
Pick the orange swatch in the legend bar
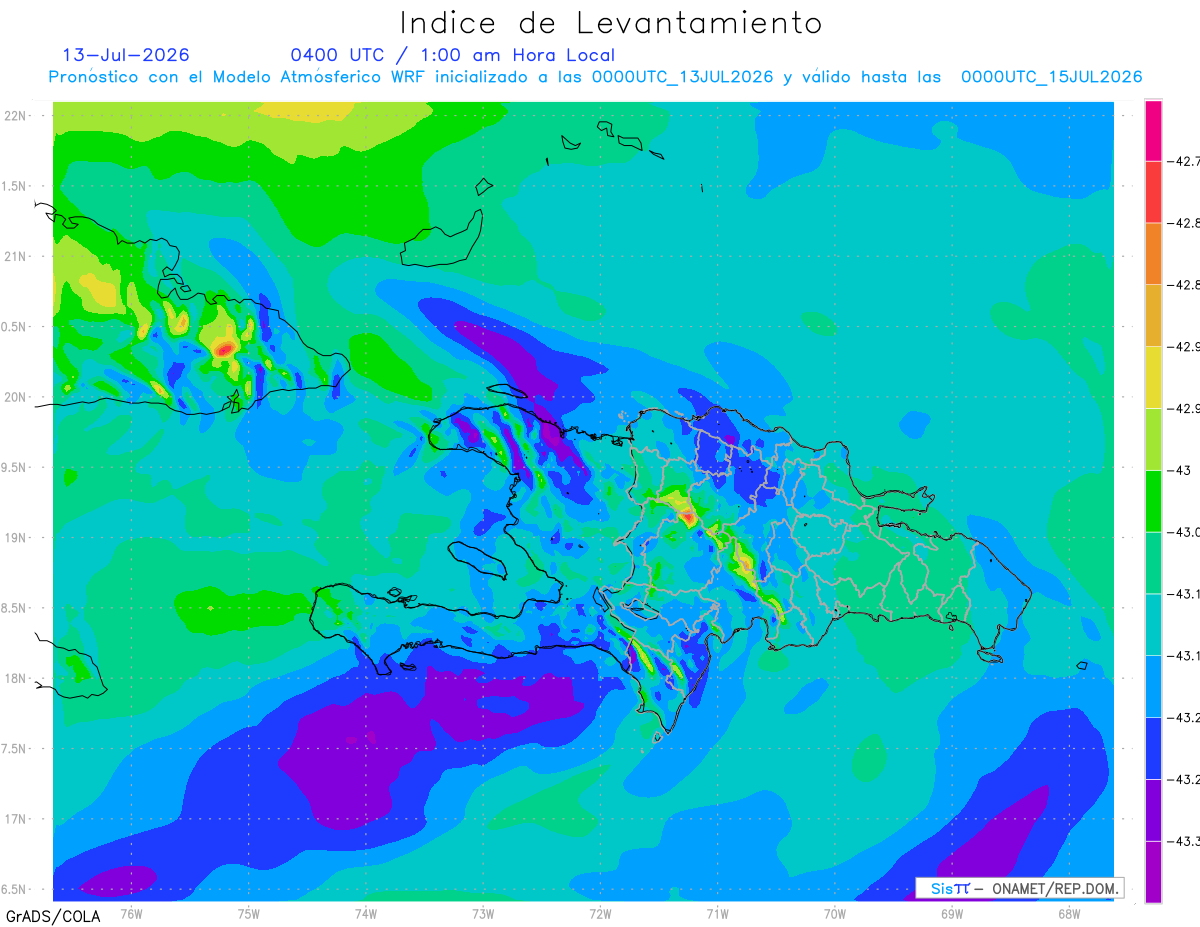(x=1153, y=254)
